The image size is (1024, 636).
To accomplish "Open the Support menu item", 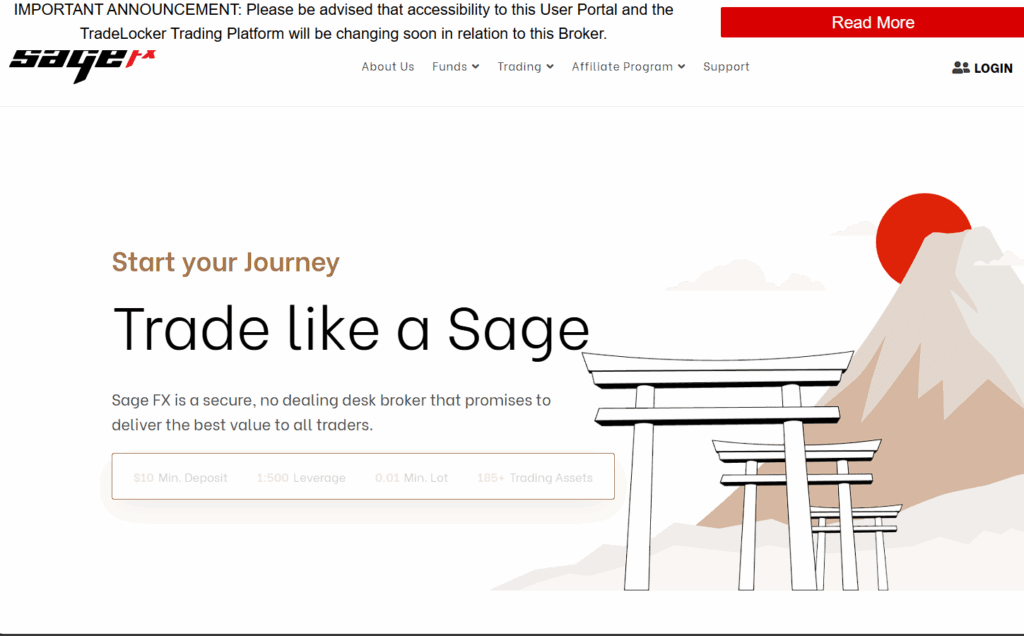I will pyautogui.click(x=726, y=67).
